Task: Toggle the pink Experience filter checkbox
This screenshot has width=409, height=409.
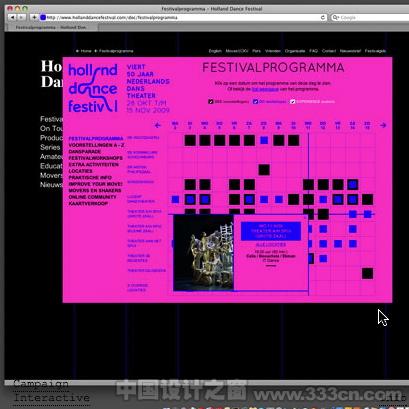Action: (x=292, y=102)
